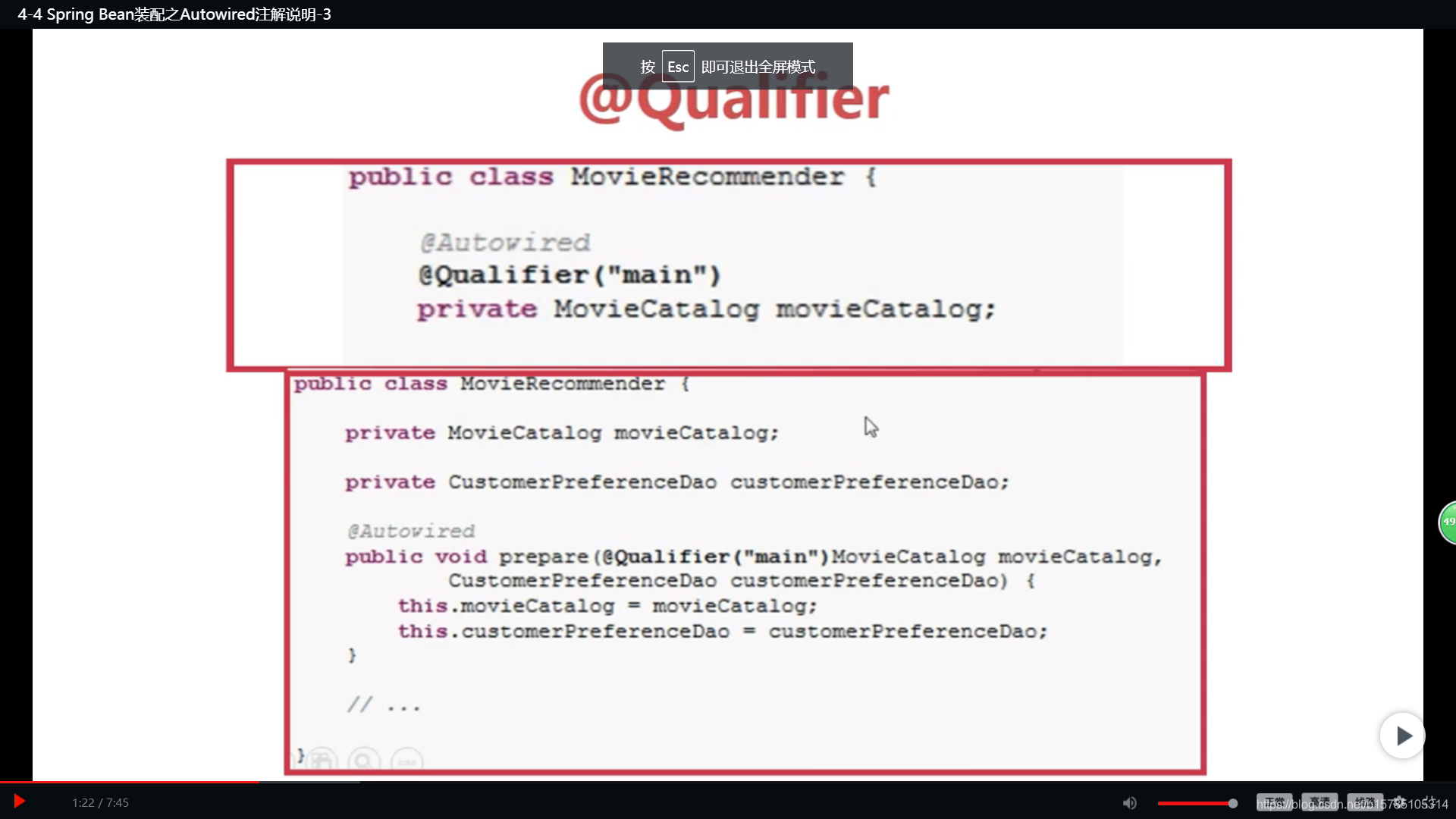The height and width of the screenshot is (819, 1456).
Task: Open the 高清 video quality menu
Action: tap(1319, 802)
